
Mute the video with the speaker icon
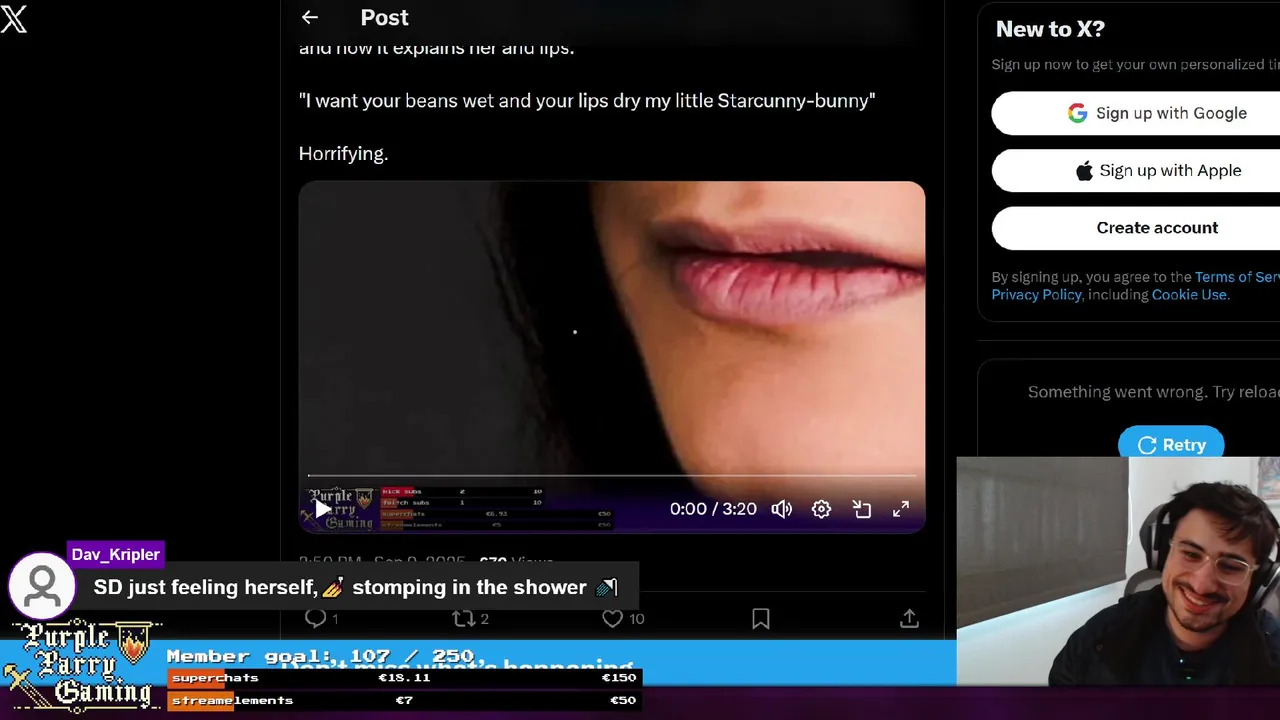click(782, 509)
